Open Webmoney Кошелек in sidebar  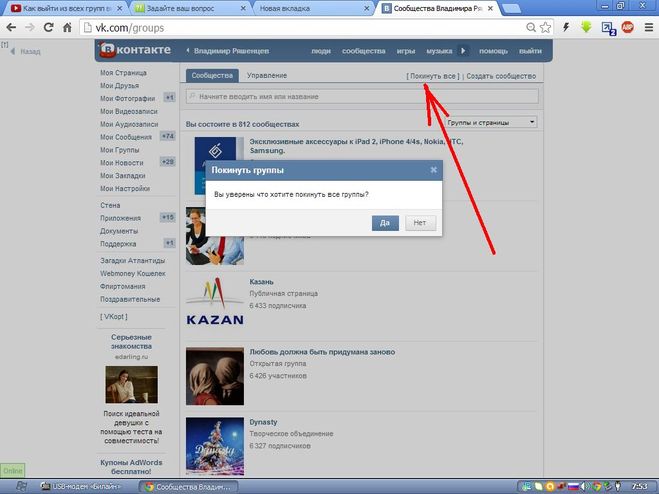point(133,273)
